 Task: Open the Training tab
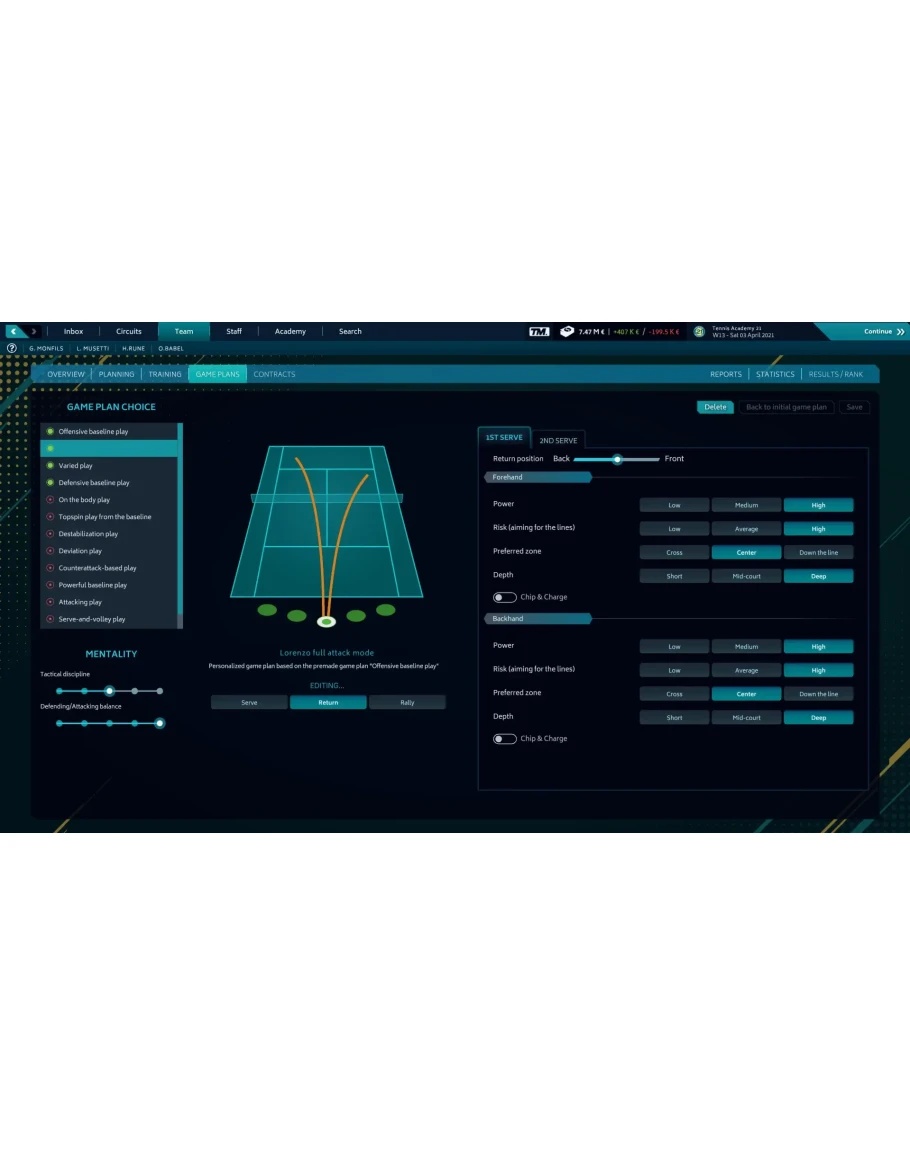pos(165,374)
